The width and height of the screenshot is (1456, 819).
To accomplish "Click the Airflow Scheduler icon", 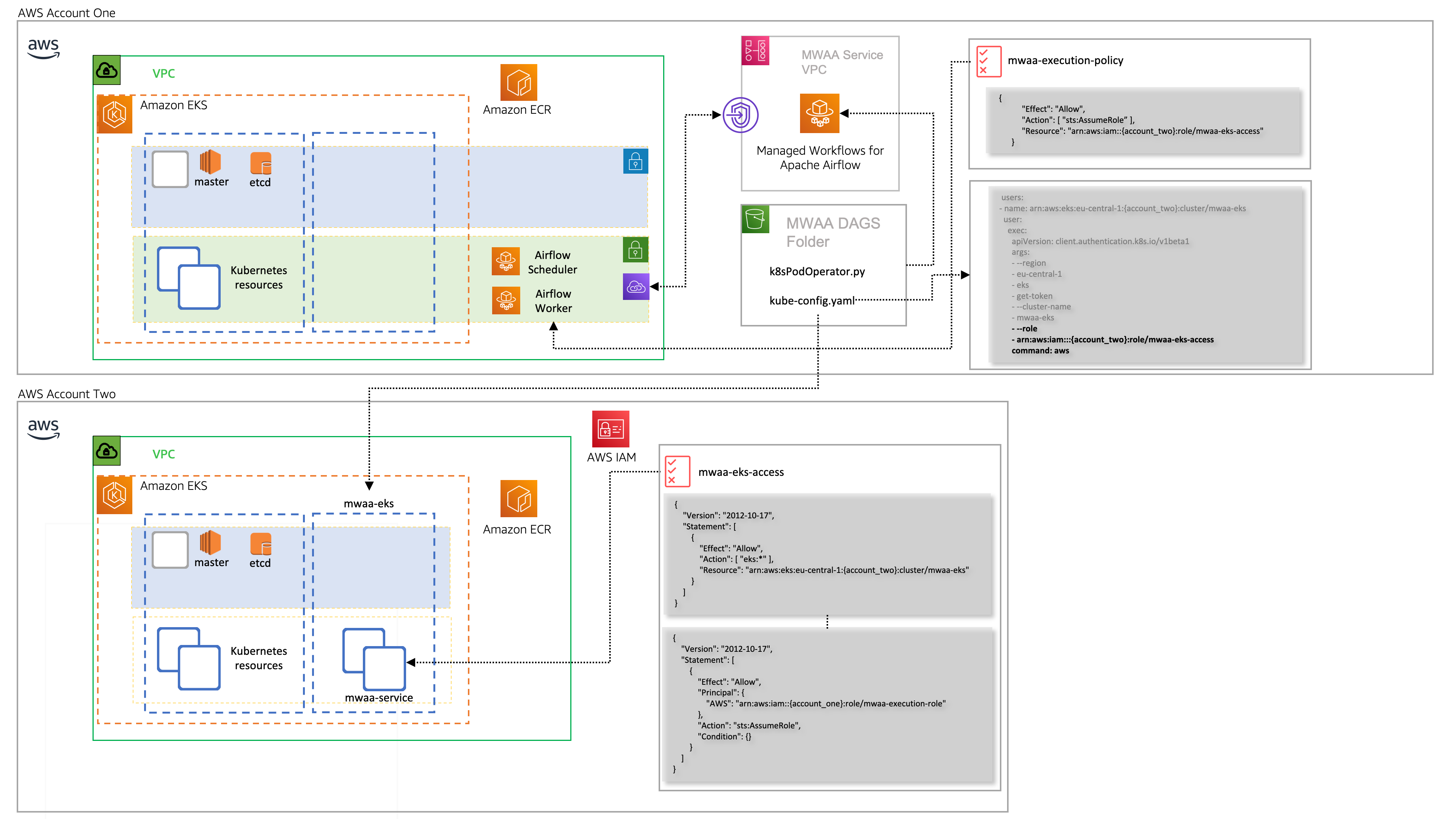I will point(506,261).
